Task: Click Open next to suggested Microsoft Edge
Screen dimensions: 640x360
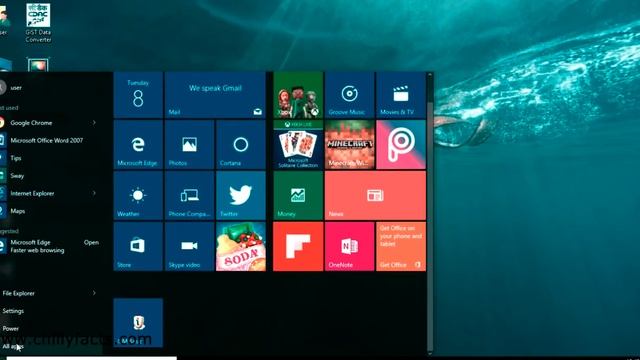Action: (x=91, y=242)
